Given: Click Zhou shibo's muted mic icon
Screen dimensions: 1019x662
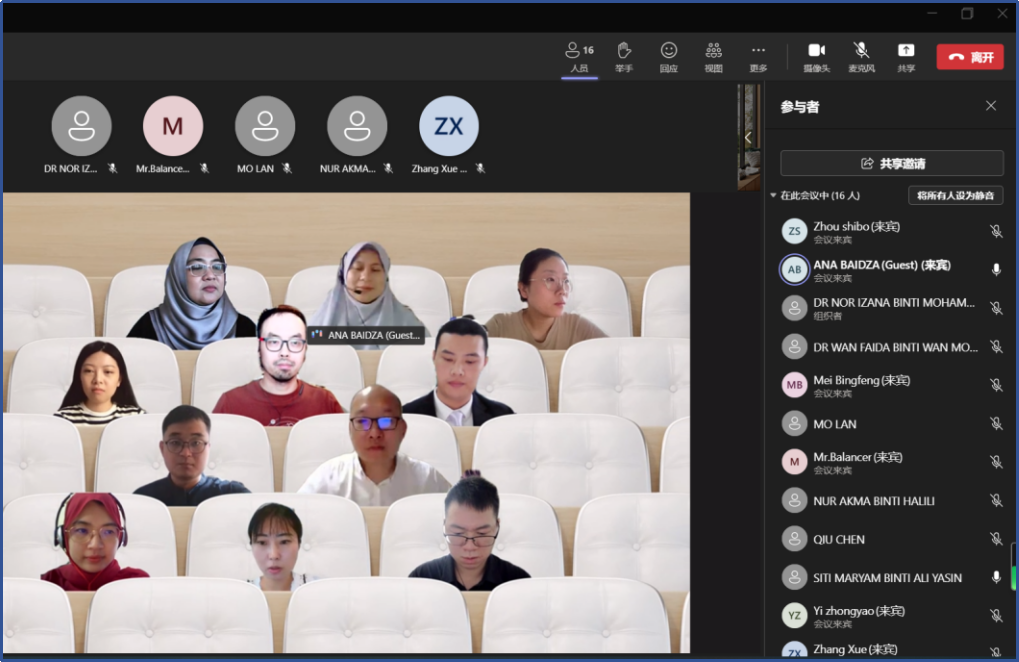Looking at the screenshot, I should point(996,231).
